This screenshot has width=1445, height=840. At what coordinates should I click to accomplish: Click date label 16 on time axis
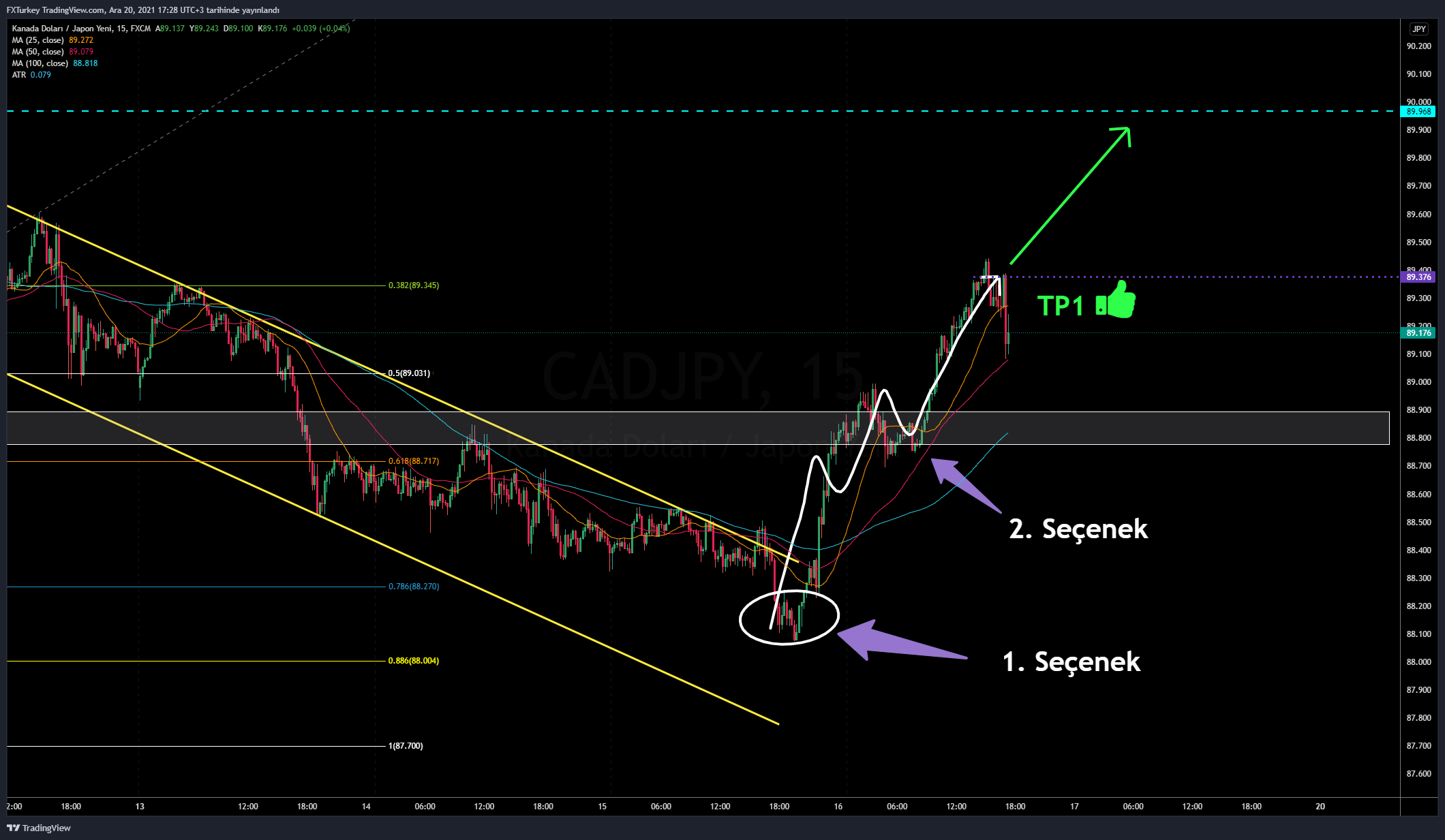click(838, 807)
